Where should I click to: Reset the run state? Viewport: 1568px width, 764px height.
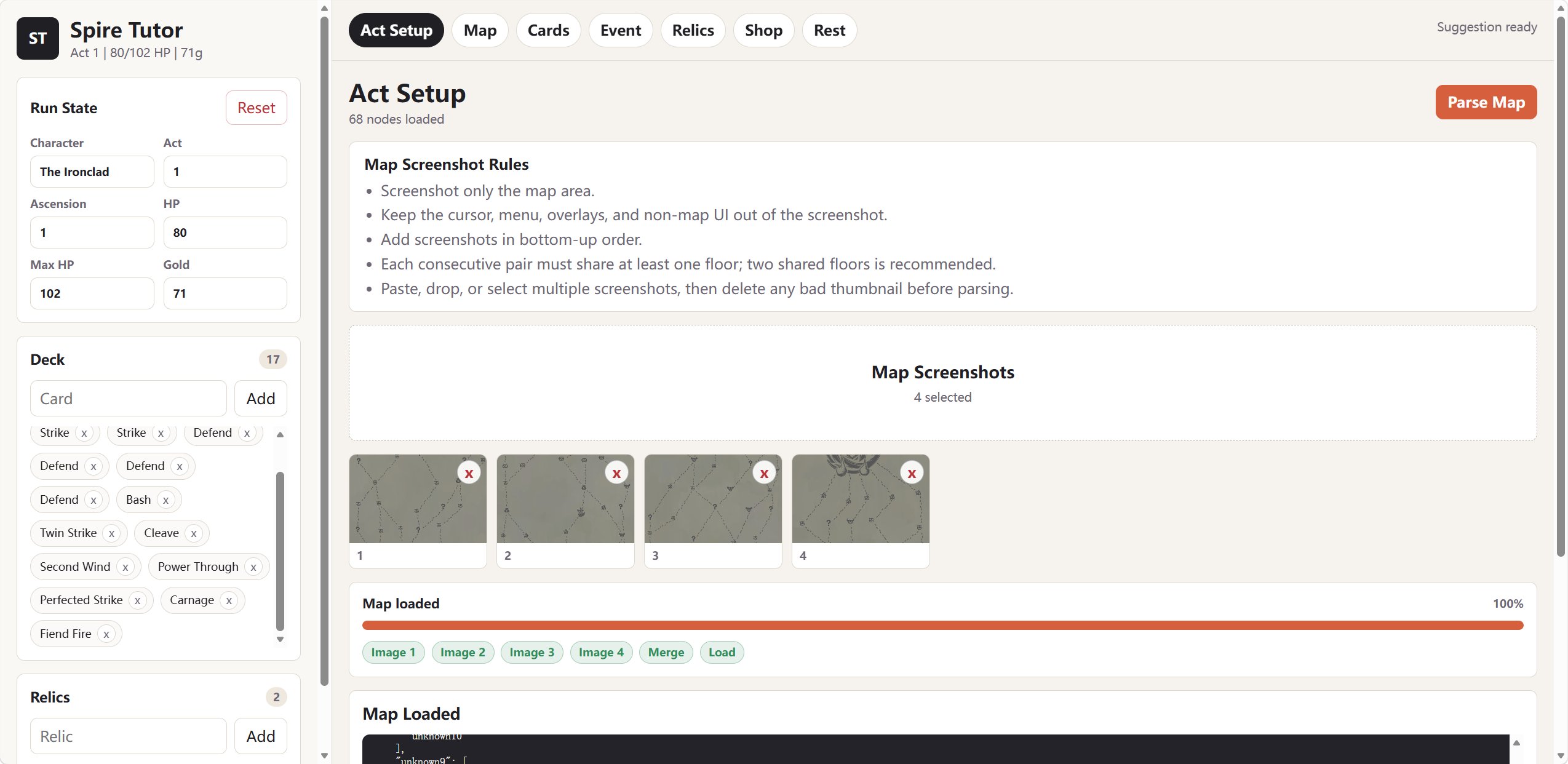tap(256, 108)
